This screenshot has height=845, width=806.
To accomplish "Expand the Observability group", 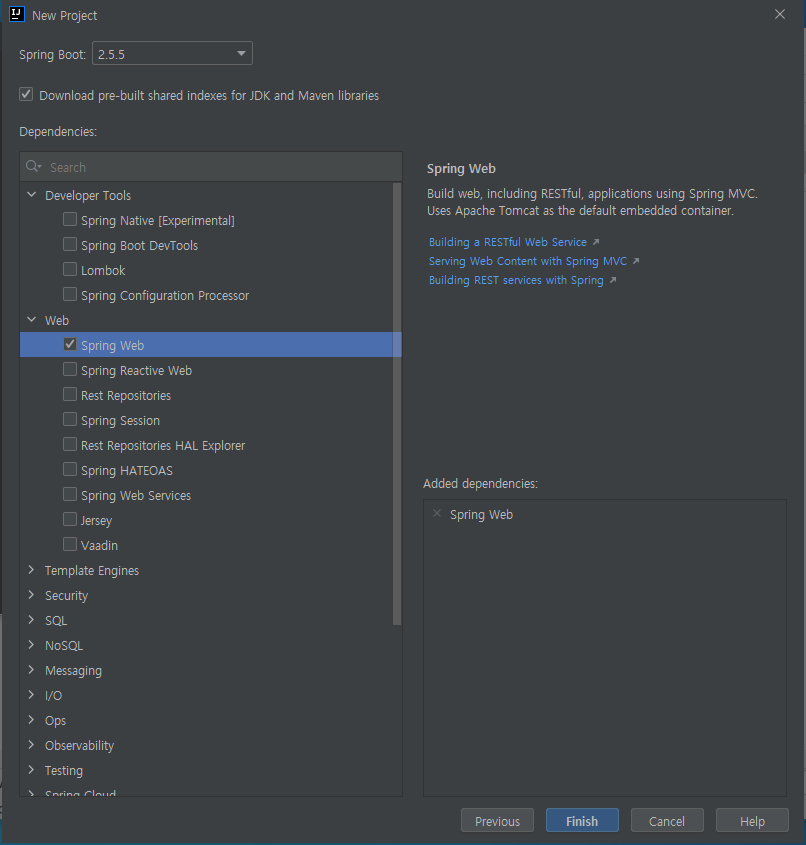I will [31, 745].
